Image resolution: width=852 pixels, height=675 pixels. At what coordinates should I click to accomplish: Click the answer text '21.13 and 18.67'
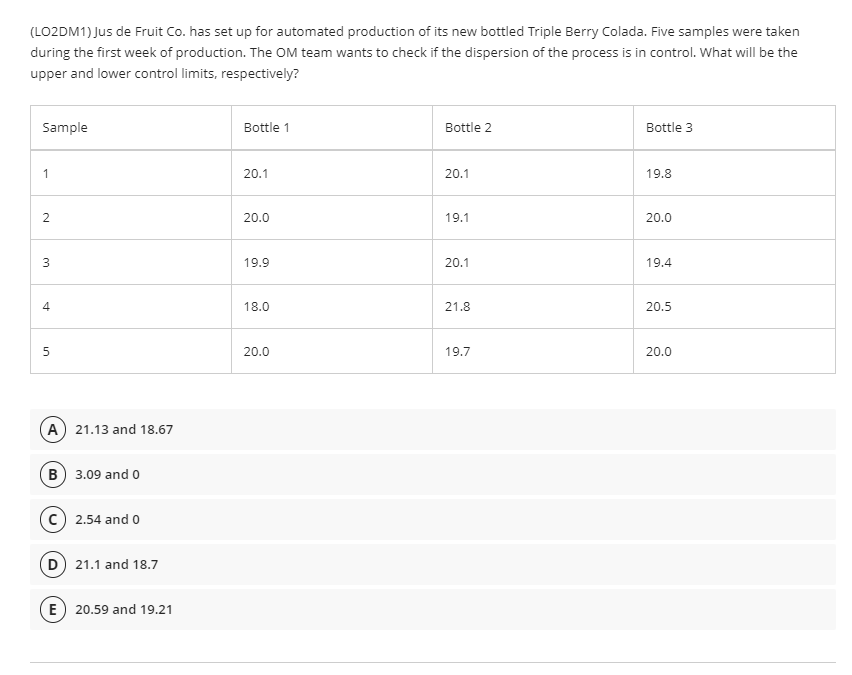(123, 429)
